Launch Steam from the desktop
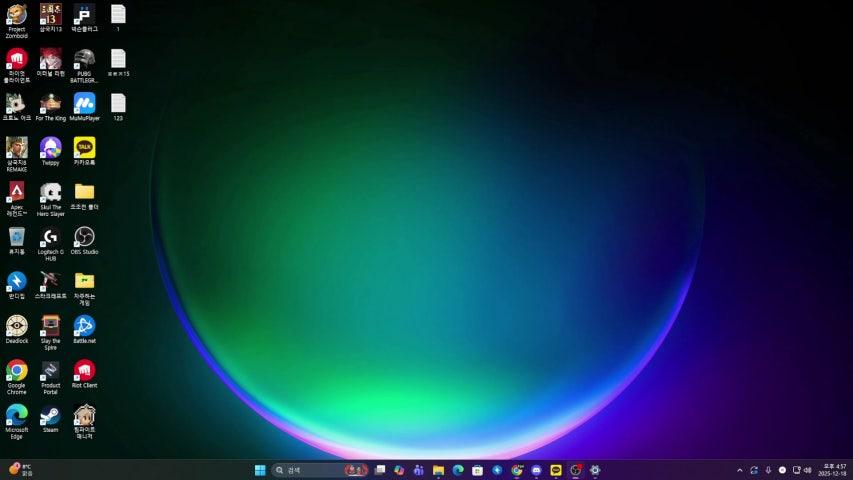This screenshot has width=853, height=480. 51,419
